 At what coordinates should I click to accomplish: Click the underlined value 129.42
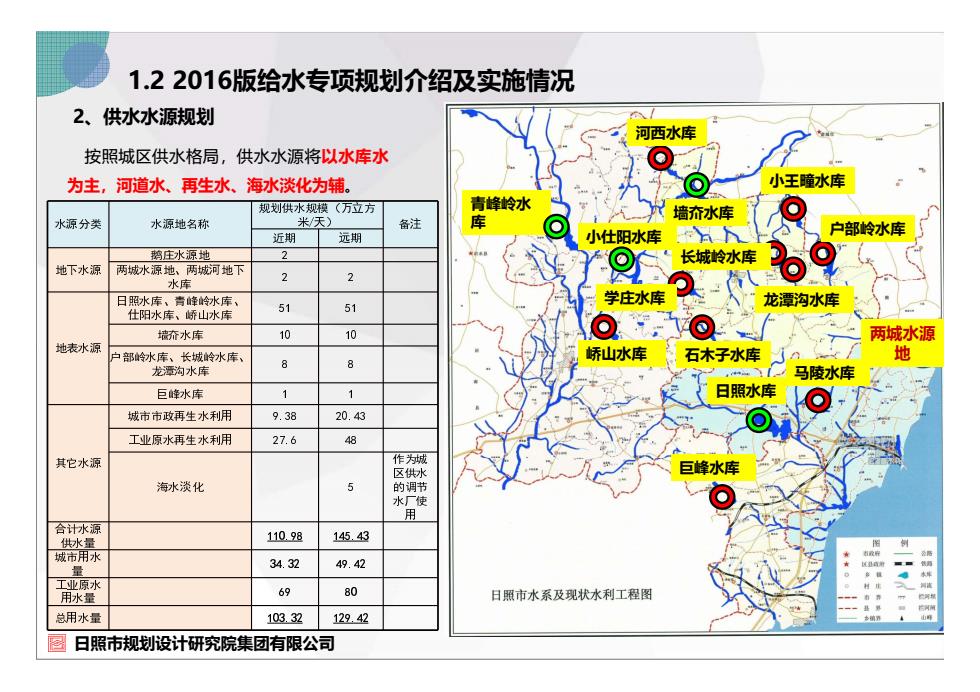coord(351,618)
